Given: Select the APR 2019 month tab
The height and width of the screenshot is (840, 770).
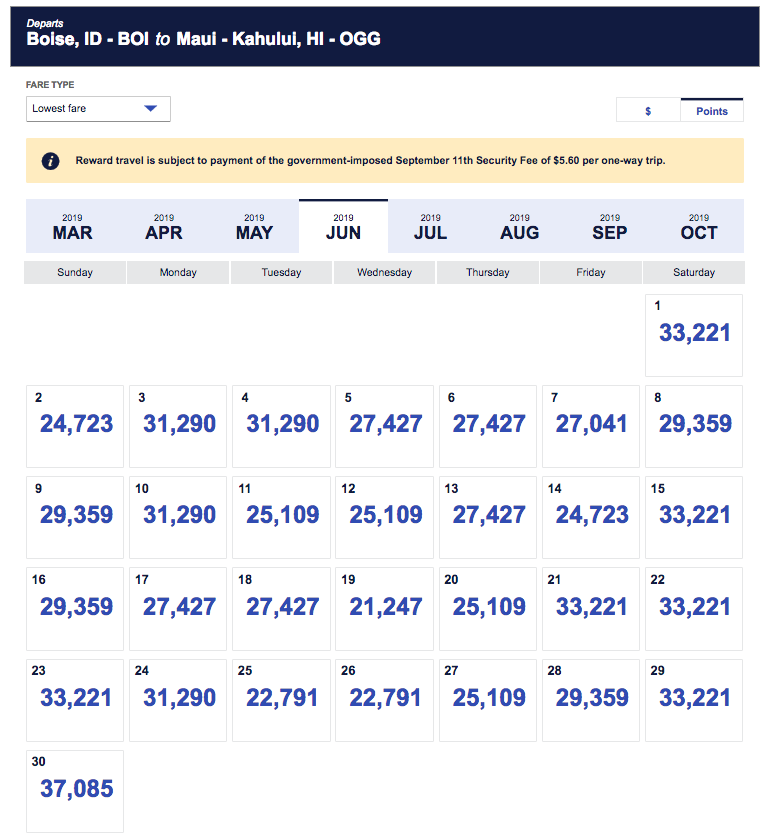Looking at the screenshot, I should coord(164,226).
